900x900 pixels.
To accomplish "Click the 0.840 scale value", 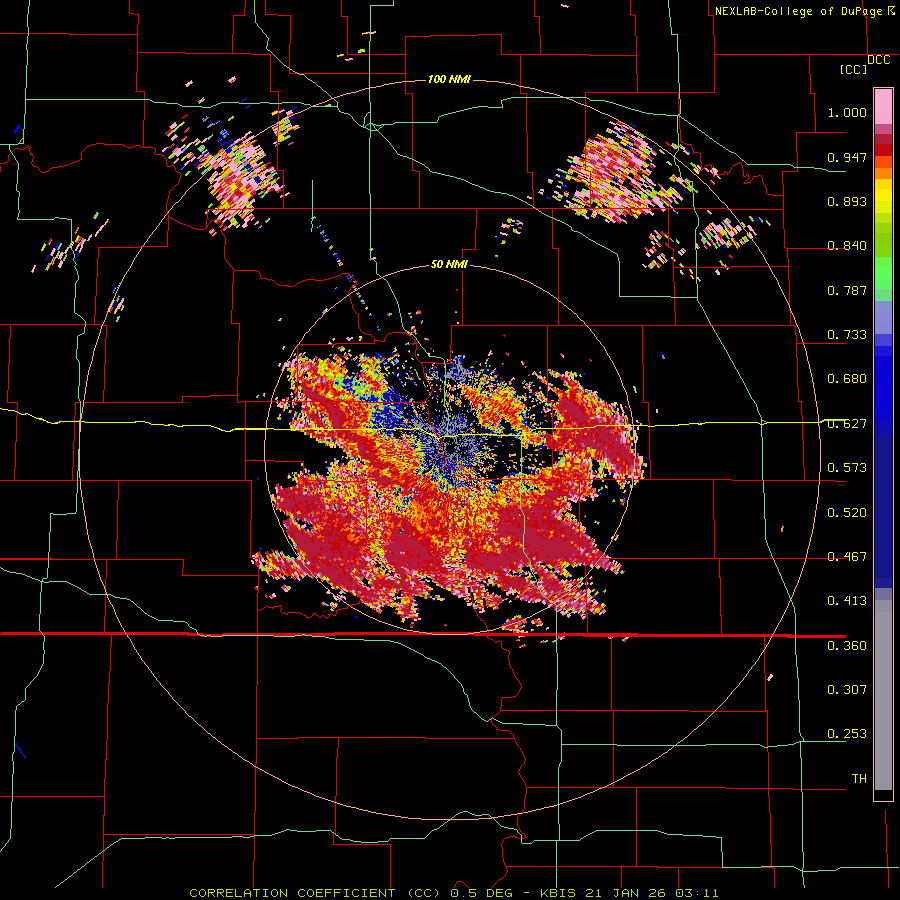I will coord(847,246).
